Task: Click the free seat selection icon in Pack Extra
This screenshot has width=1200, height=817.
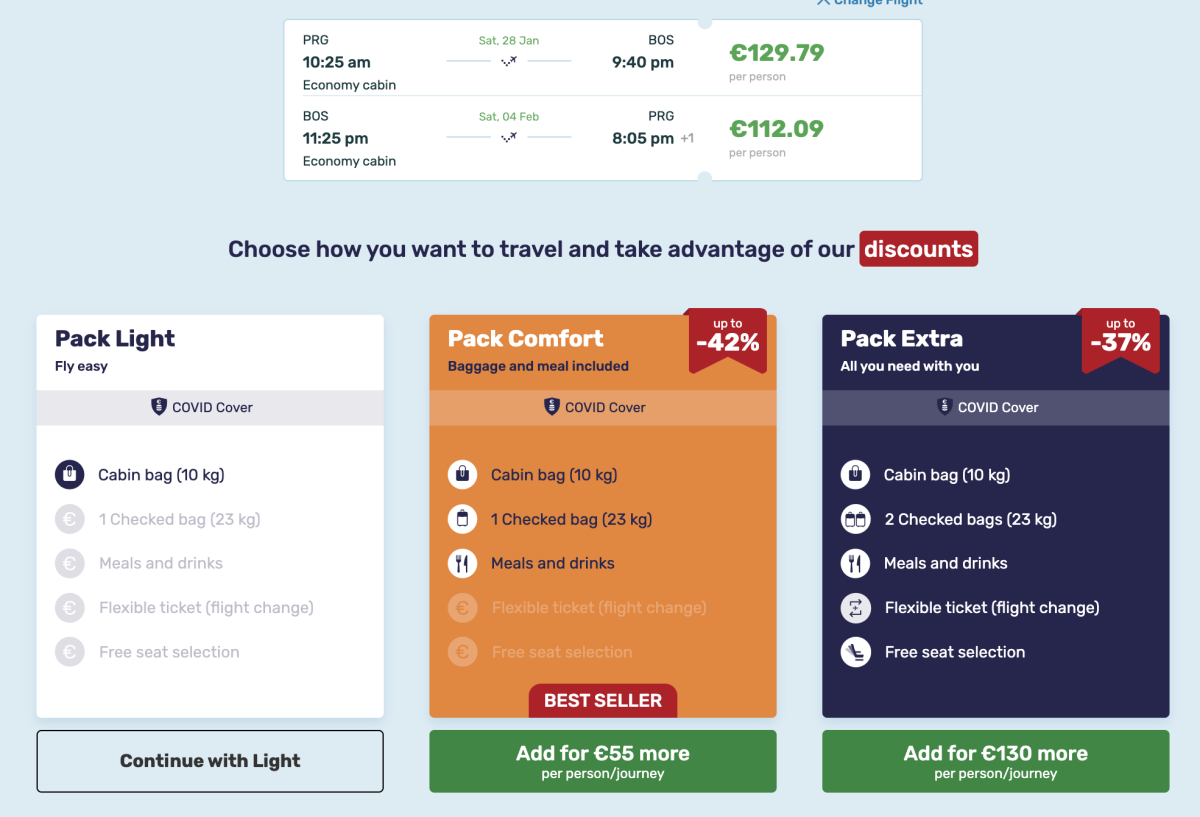Action: coord(855,652)
